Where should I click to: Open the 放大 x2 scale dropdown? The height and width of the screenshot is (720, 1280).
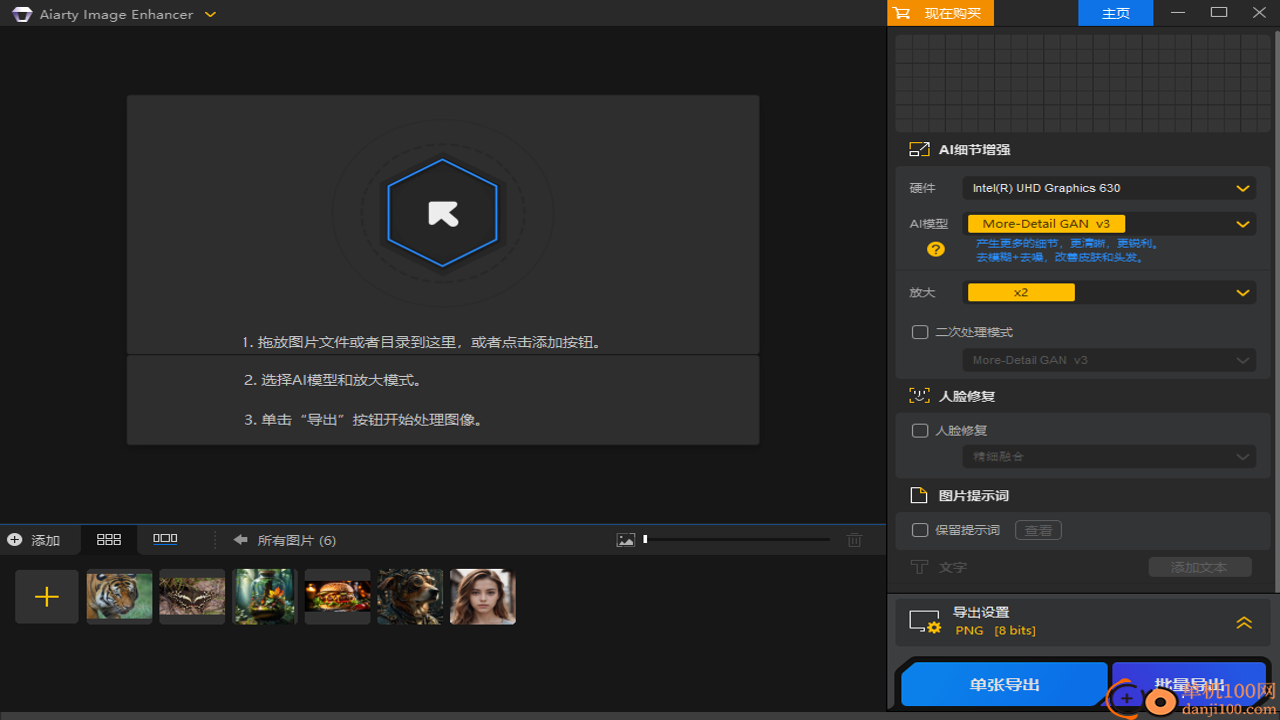pos(1109,293)
